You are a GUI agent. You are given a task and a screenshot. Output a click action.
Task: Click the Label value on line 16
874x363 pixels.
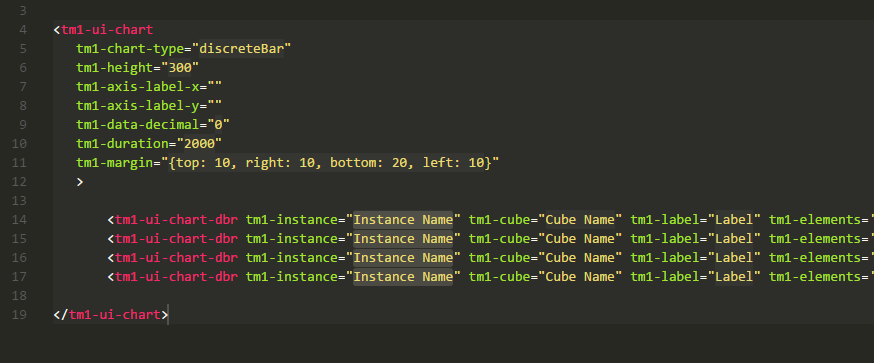[x=734, y=258]
